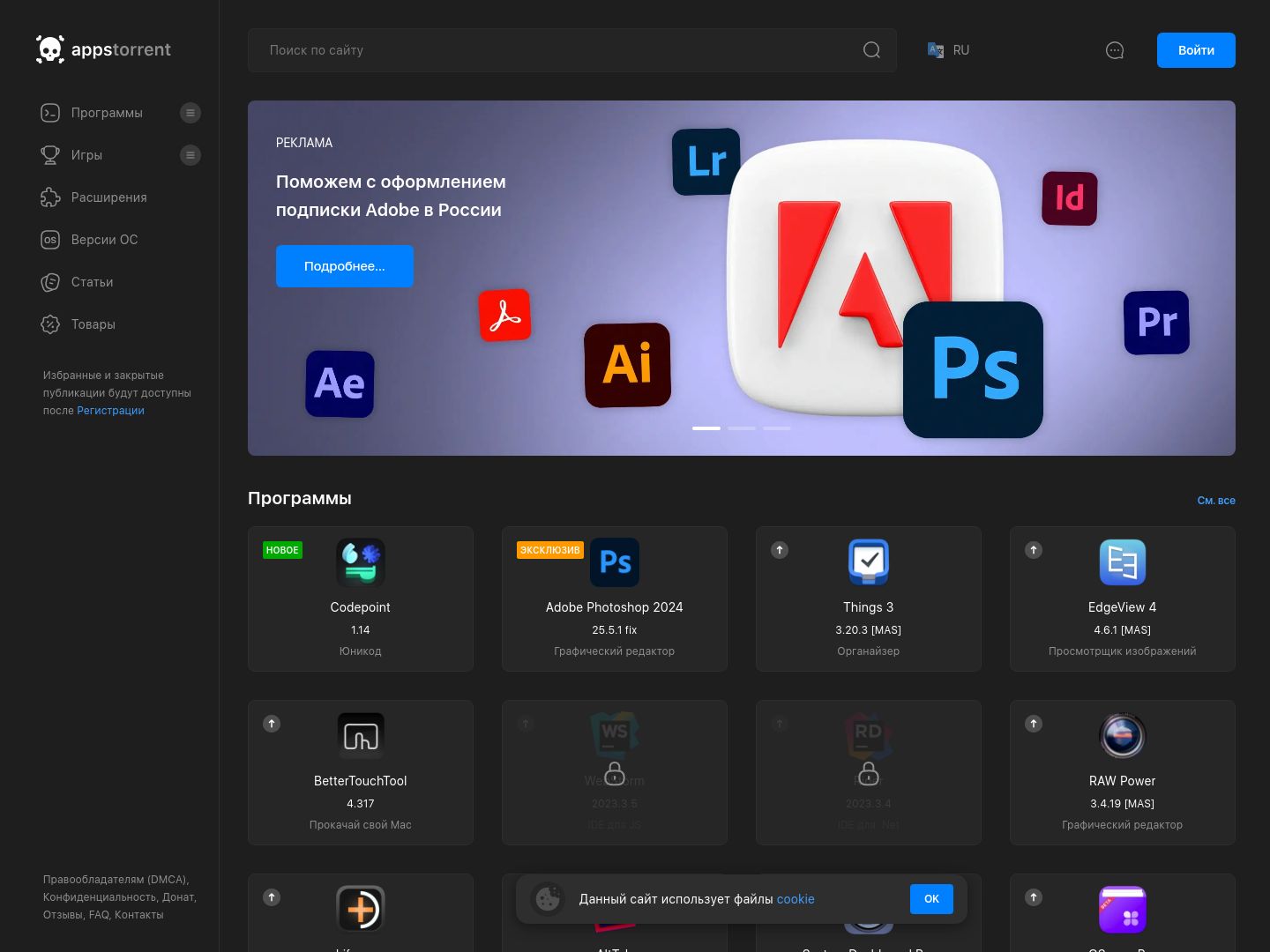Viewport: 1270px width, 952px height.
Task: Follow the См. все link
Action: 1216,501
